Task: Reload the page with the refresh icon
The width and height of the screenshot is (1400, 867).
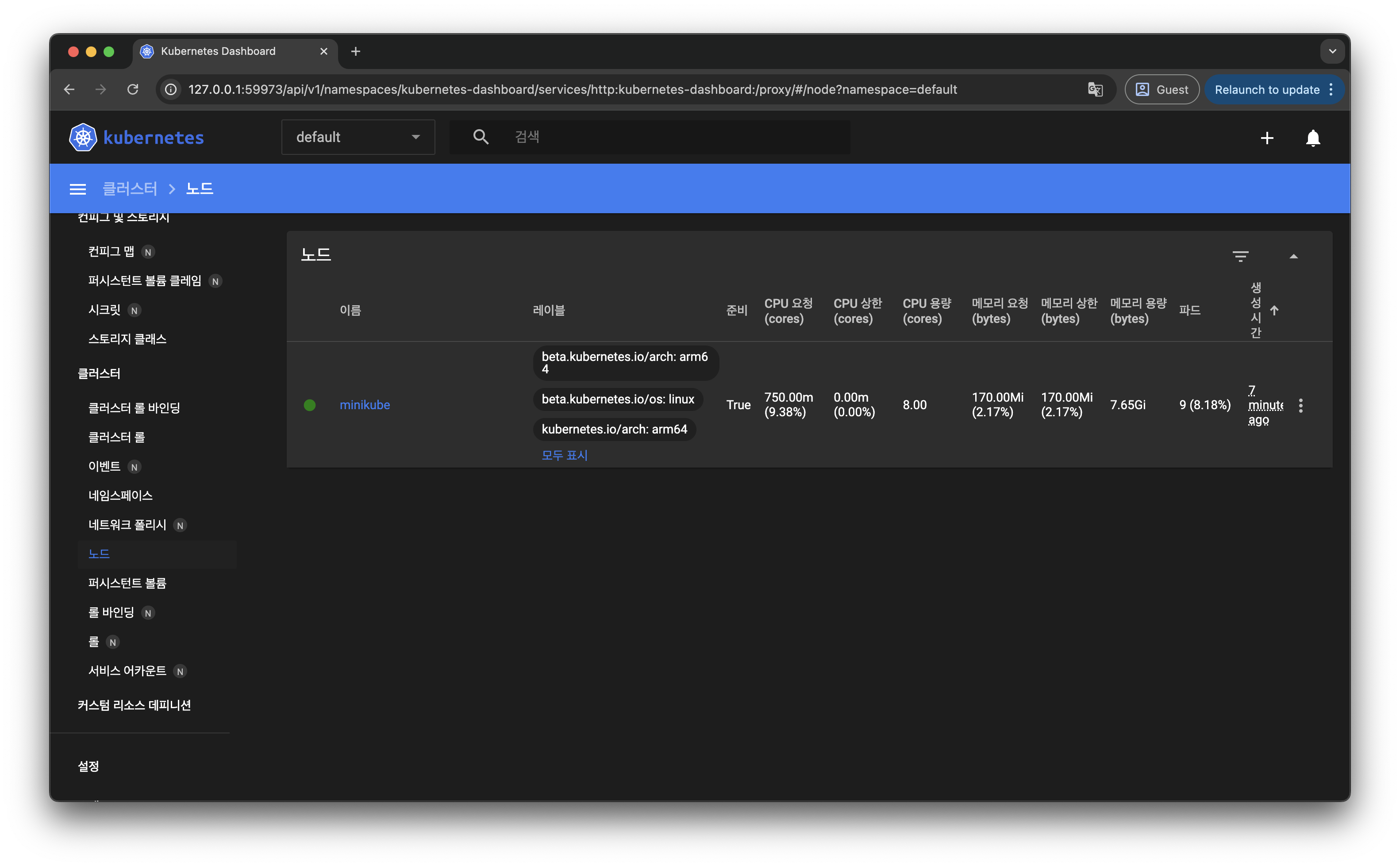Action: [x=133, y=89]
